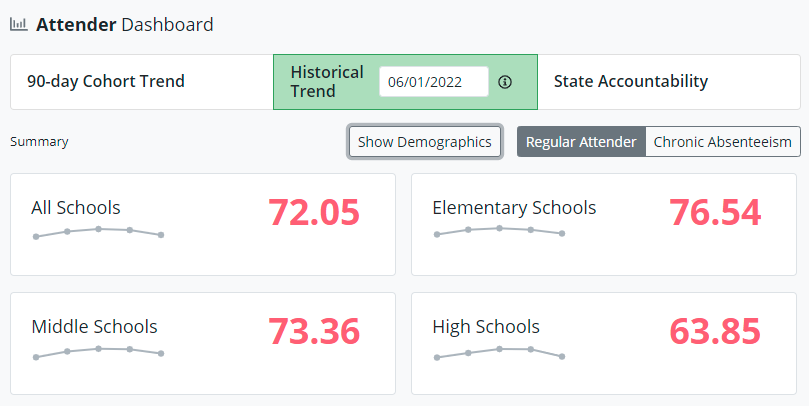The image size is (809, 406).
Task: Click the info icon next to the date field
Action: pos(505,82)
